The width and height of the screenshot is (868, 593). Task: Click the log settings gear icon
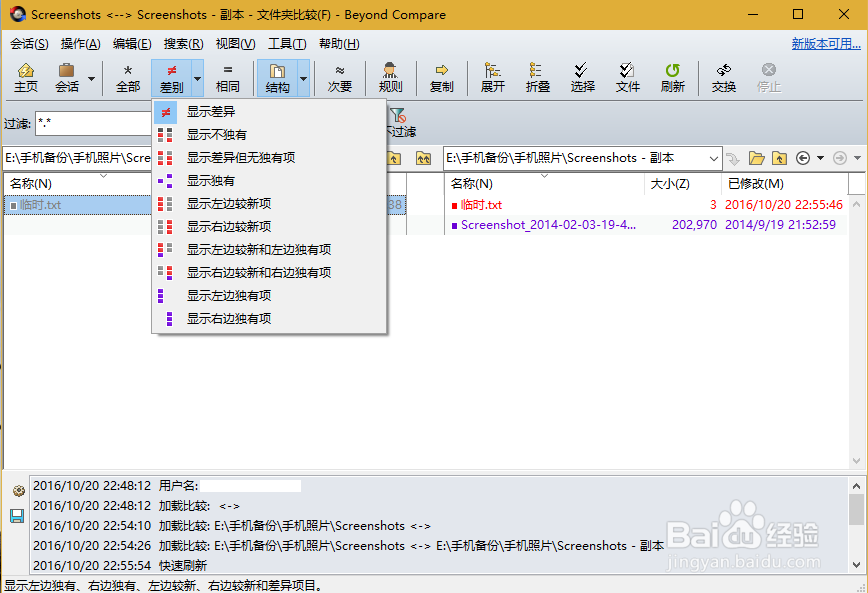18,491
